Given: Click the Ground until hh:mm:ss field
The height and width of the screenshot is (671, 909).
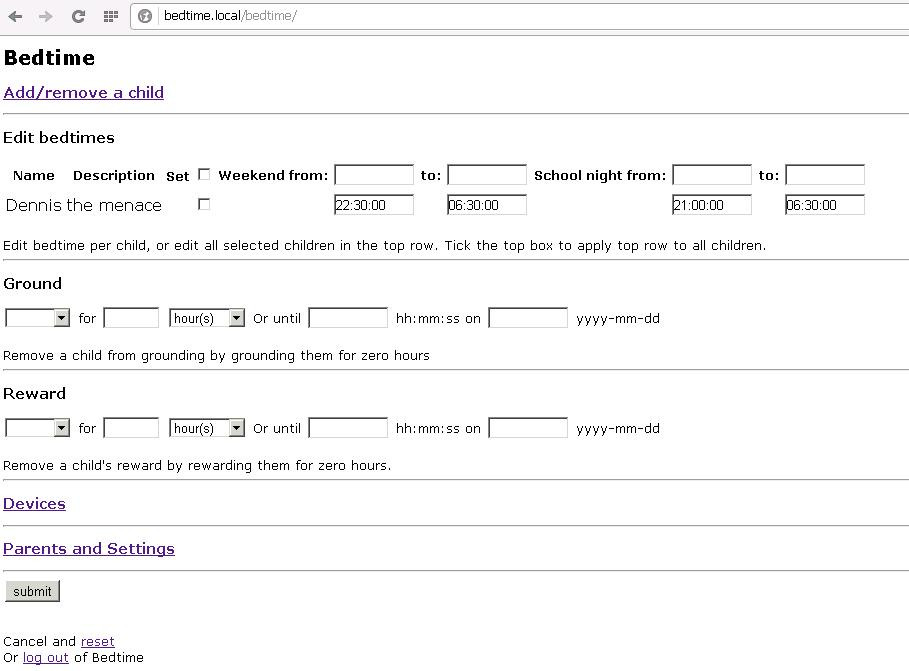Looking at the screenshot, I should click(x=348, y=318).
